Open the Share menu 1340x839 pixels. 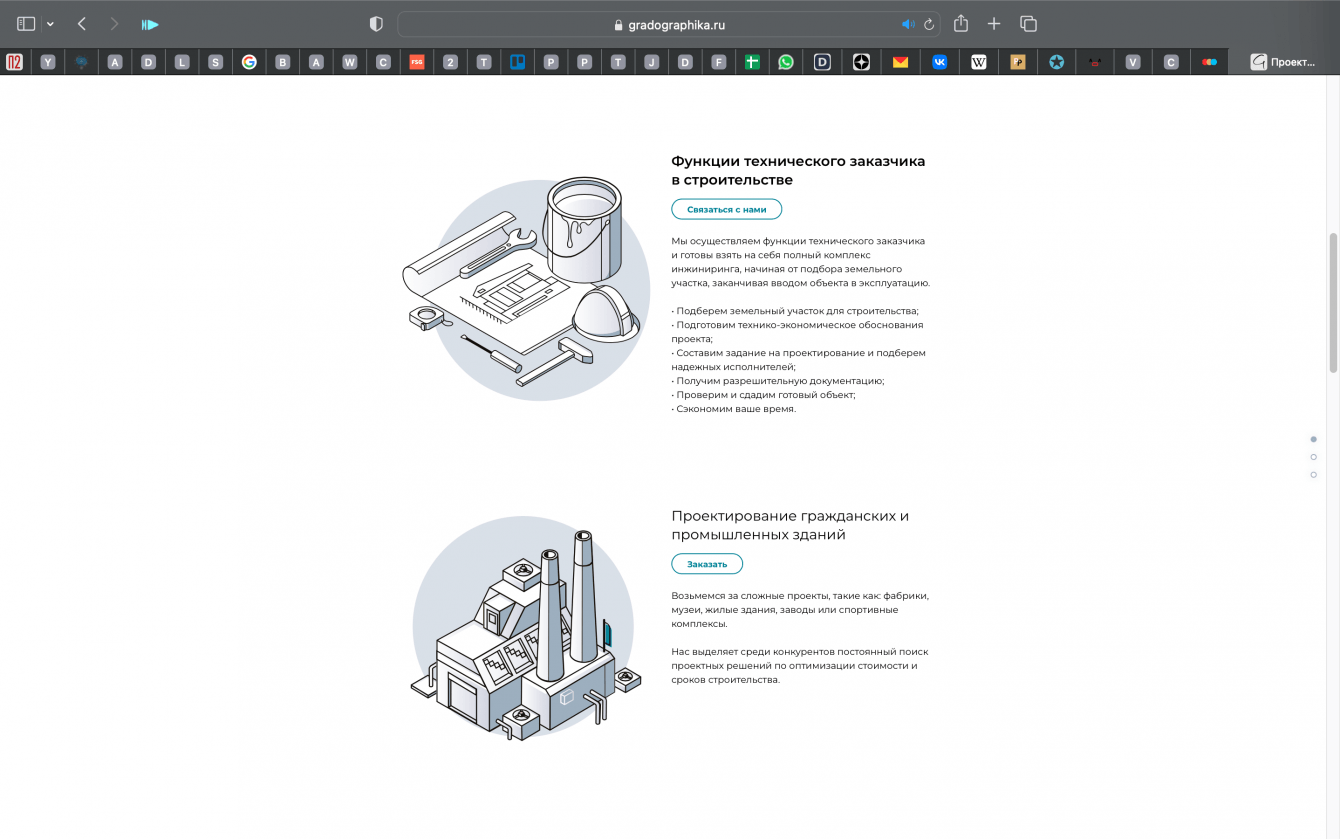pyautogui.click(x=961, y=23)
